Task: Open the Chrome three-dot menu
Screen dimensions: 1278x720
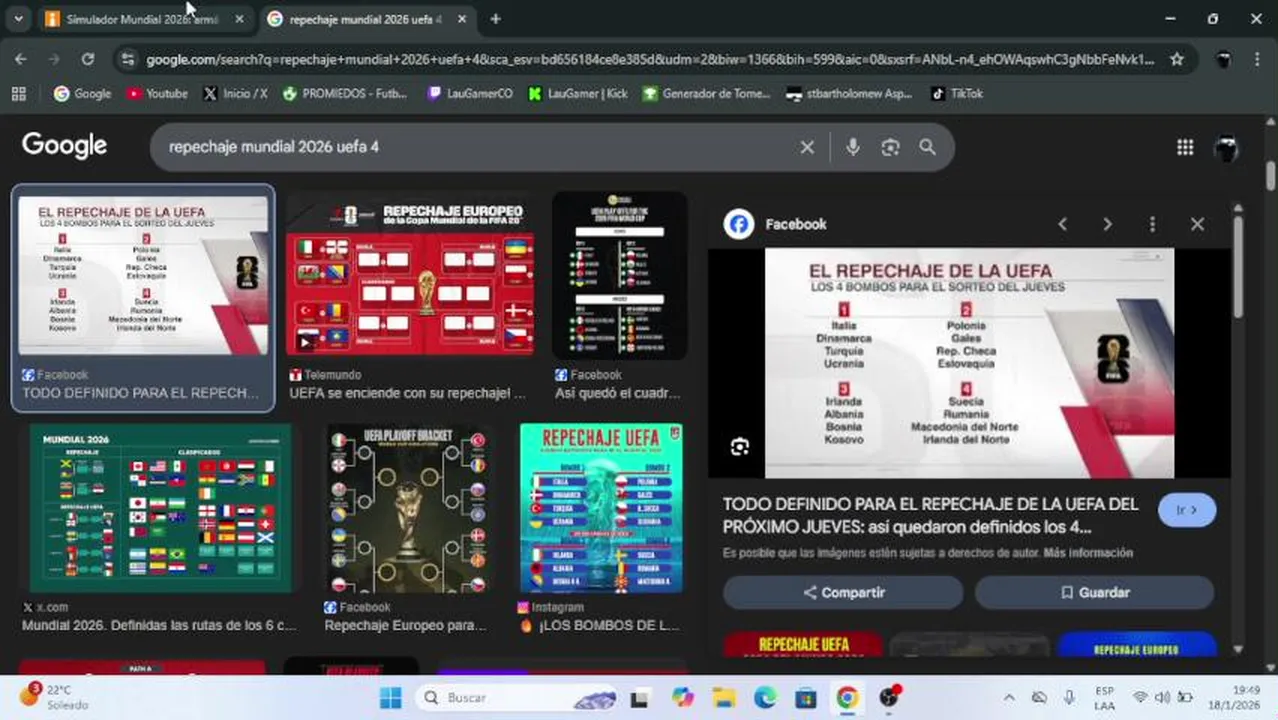Action: (1257, 60)
